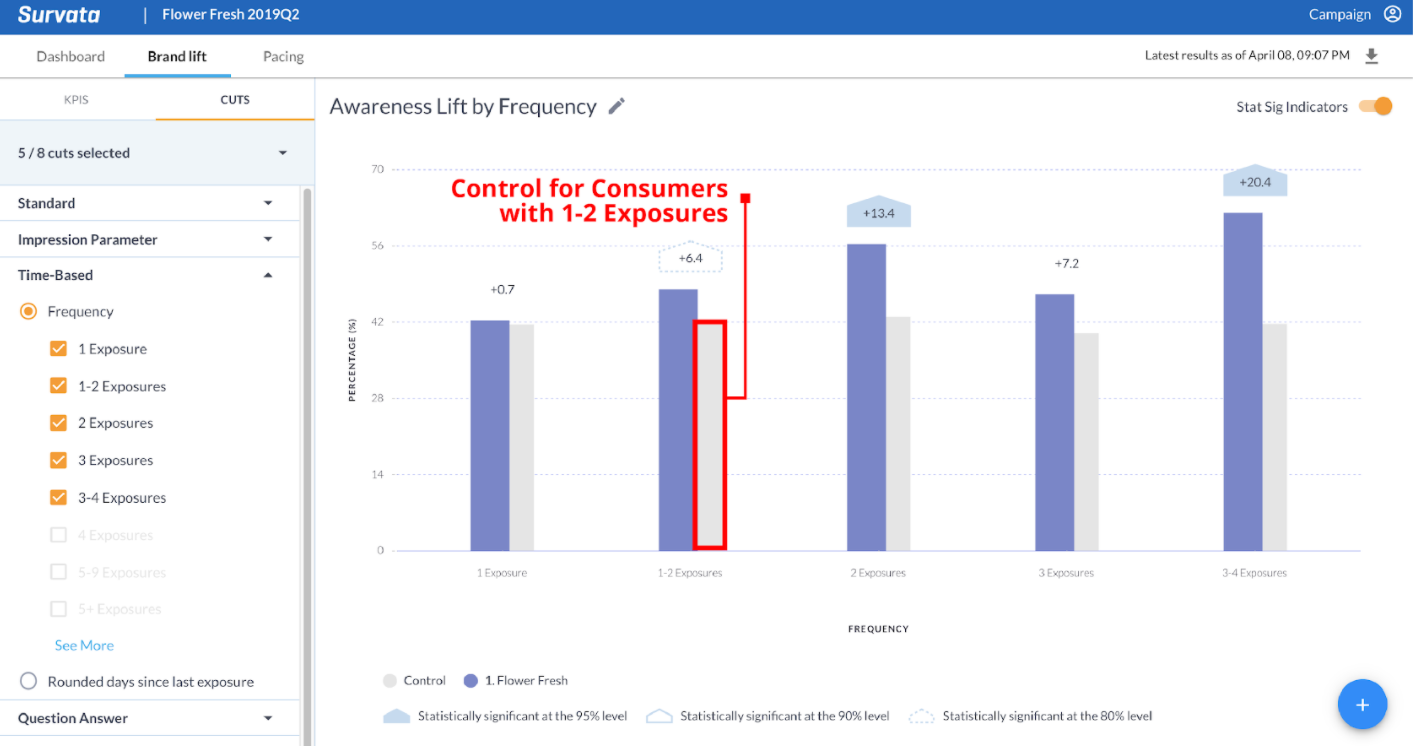This screenshot has height=746, width=1413.
Task: Collapse the Time-Based section
Action: [150, 275]
